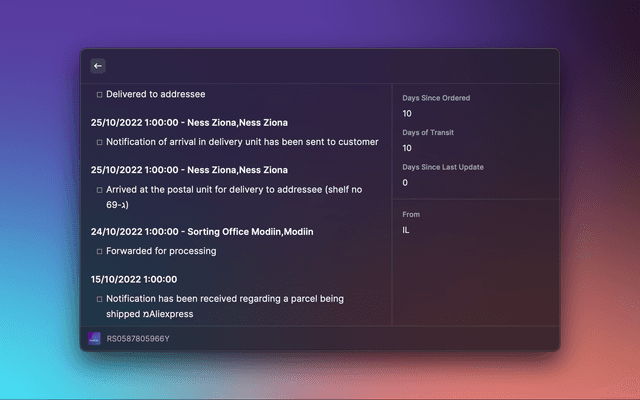
Task: Click 'Delivered to addressee' text
Action: click(155, 95)
